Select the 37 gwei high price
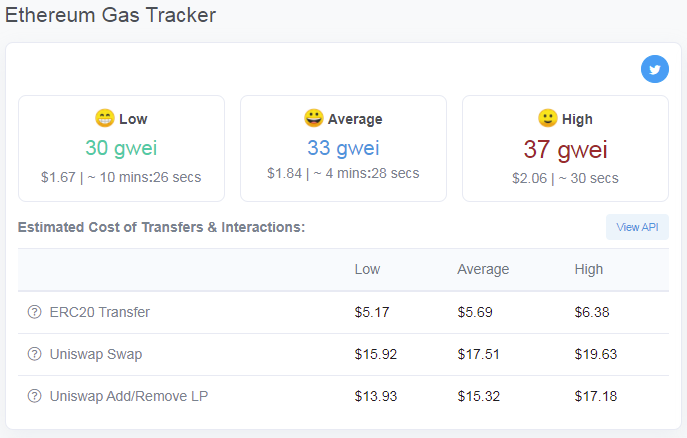The width and height of the screenshot is (687, 438). (x=565, y=149)
